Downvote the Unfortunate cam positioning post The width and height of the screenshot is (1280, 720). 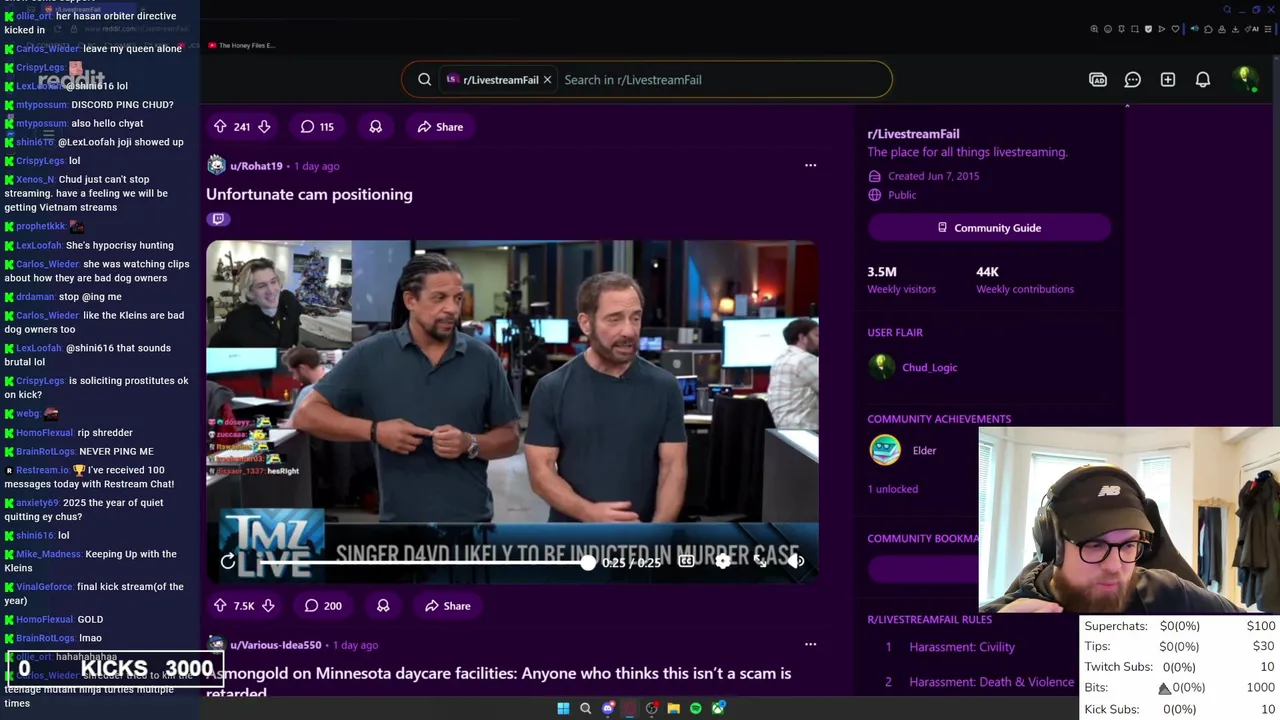[267, 605]
